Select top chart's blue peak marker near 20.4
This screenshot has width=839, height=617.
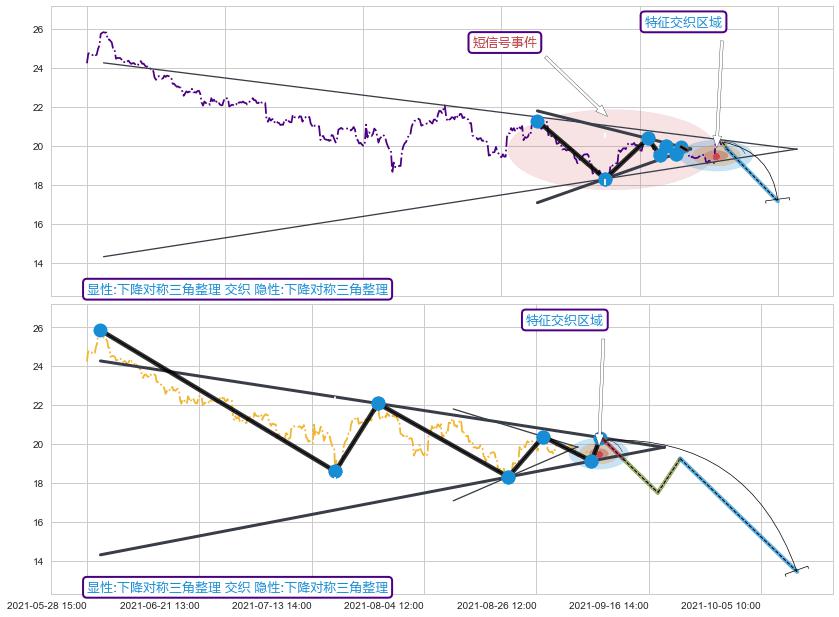click(648, 138)
